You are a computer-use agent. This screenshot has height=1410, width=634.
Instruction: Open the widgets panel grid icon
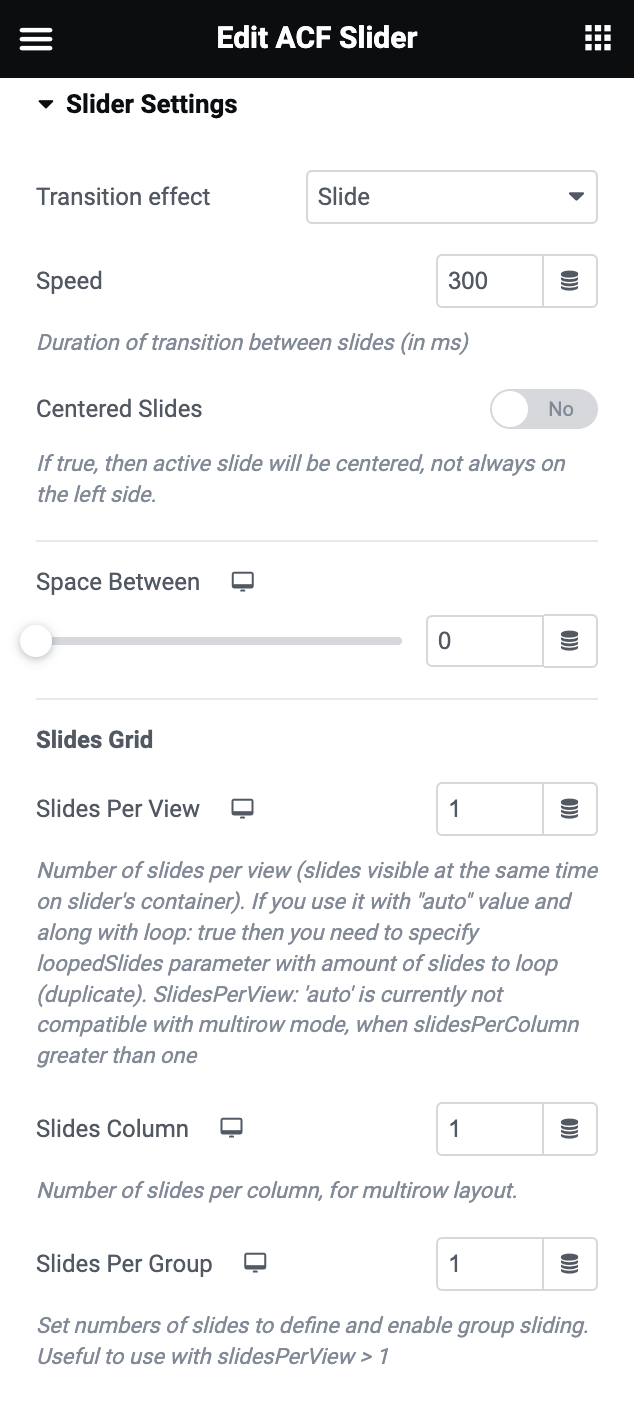coord(598,37)
